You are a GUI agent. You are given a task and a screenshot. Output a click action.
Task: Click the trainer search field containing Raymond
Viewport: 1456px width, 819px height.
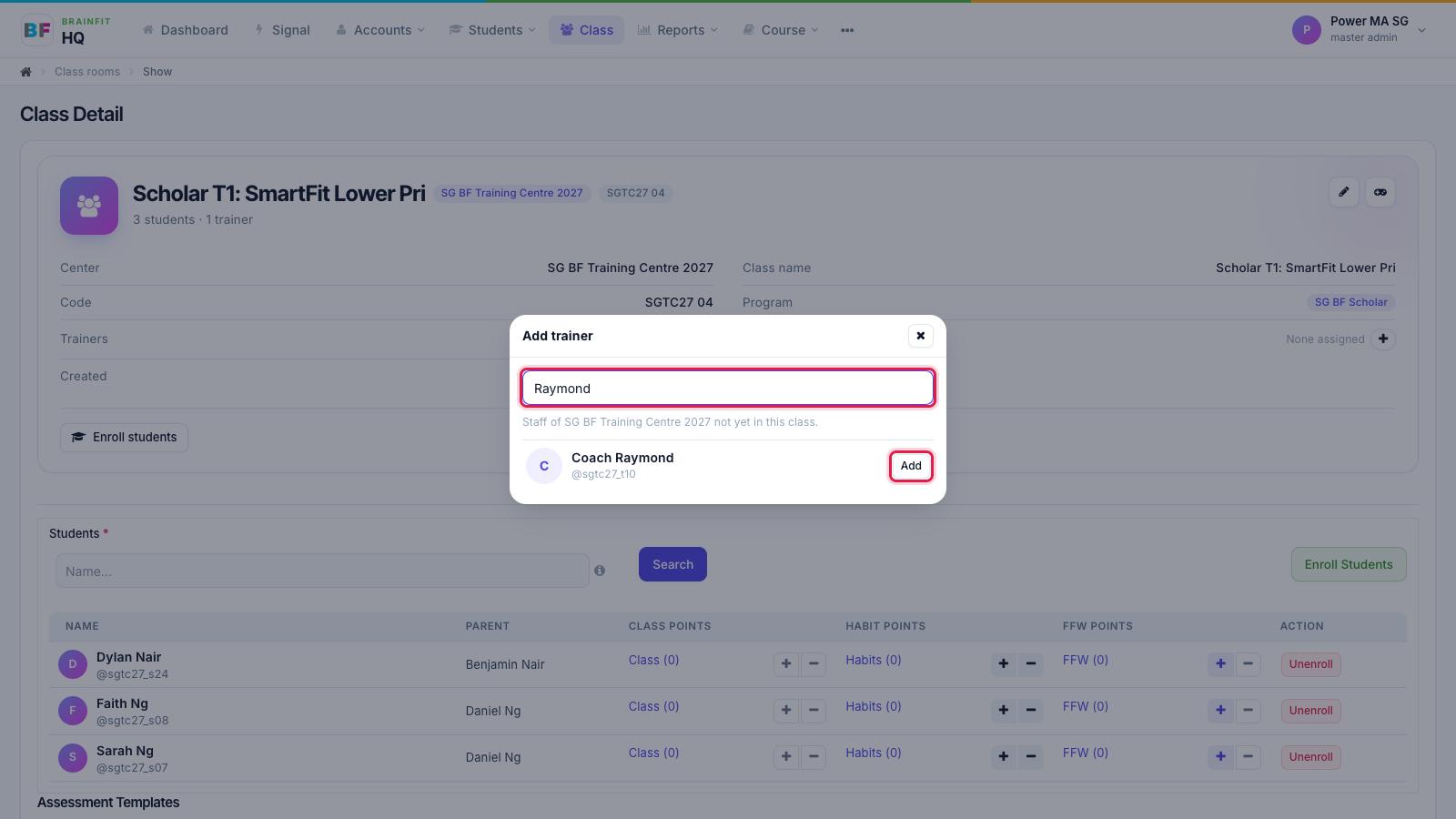pos(728,389)
